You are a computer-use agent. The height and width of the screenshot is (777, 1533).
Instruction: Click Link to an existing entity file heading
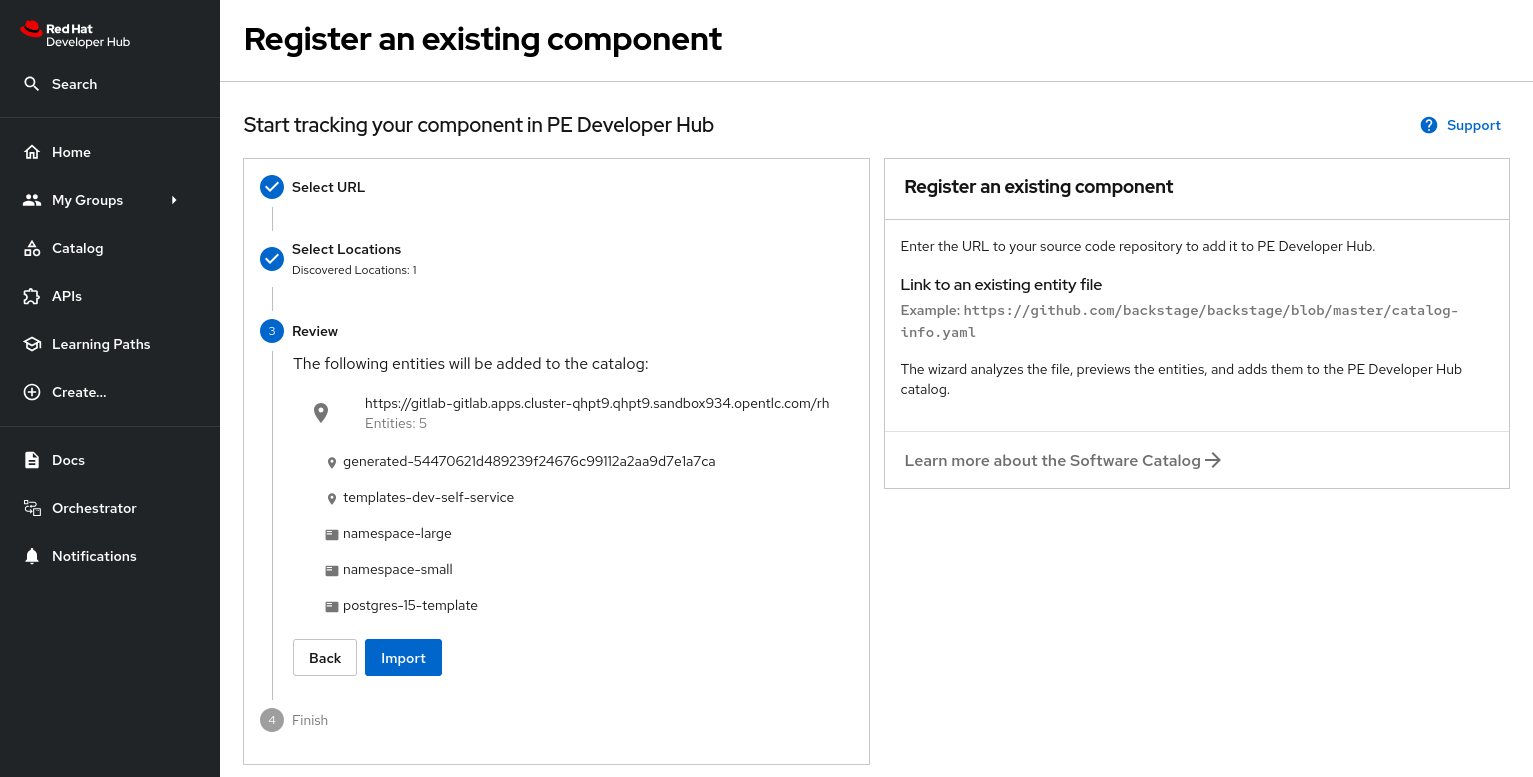[x=1001, y=285]
